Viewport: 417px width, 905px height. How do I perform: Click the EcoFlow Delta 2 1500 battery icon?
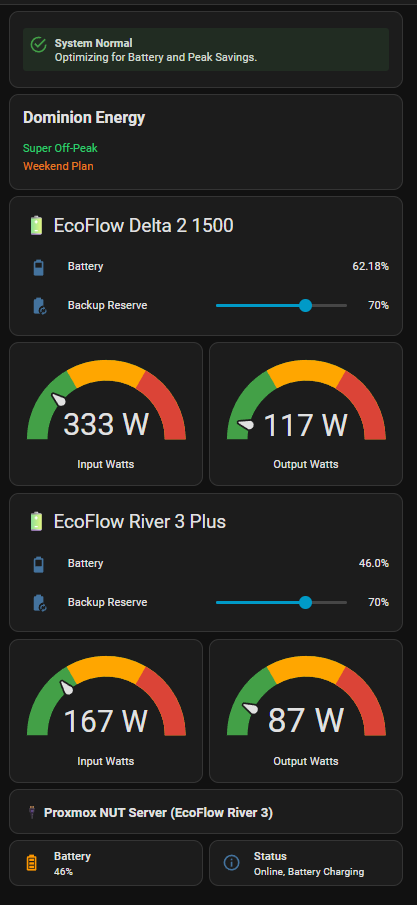pyautogui.click(x=36, y=225)
